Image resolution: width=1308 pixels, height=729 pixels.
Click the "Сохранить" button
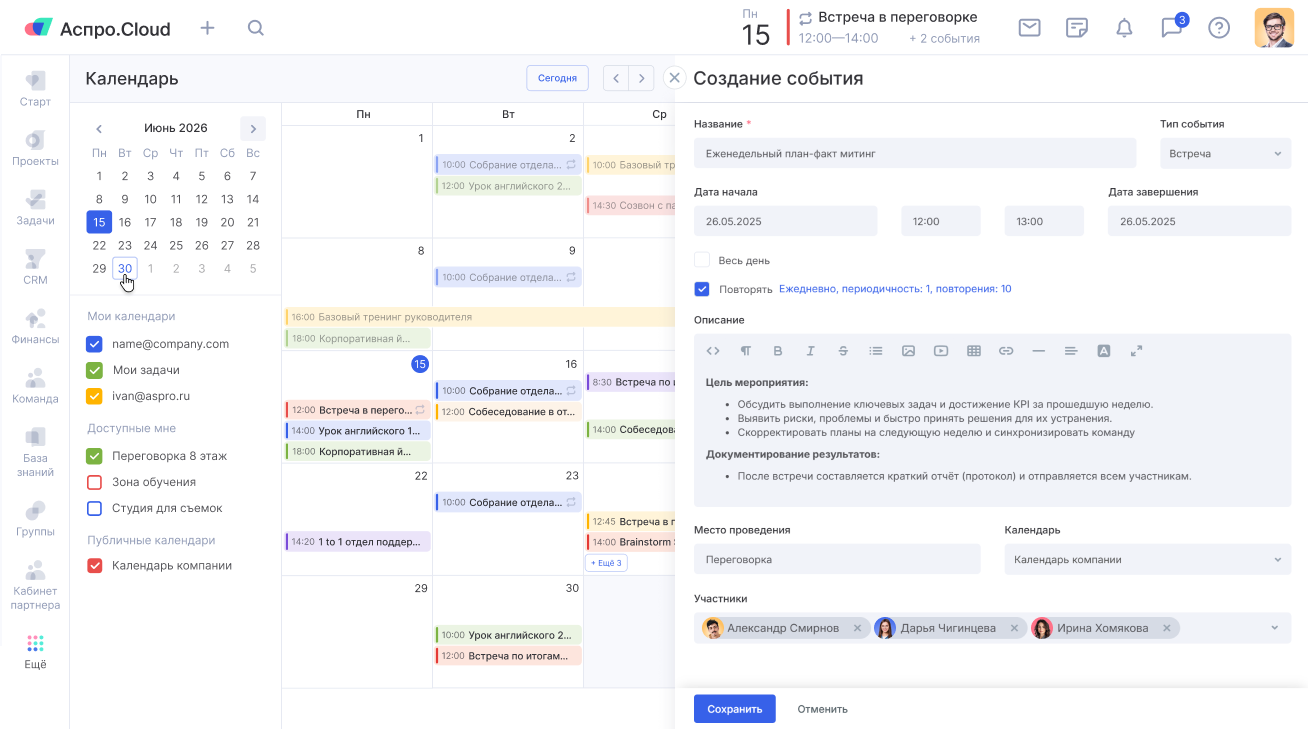[x=734, y=709]
